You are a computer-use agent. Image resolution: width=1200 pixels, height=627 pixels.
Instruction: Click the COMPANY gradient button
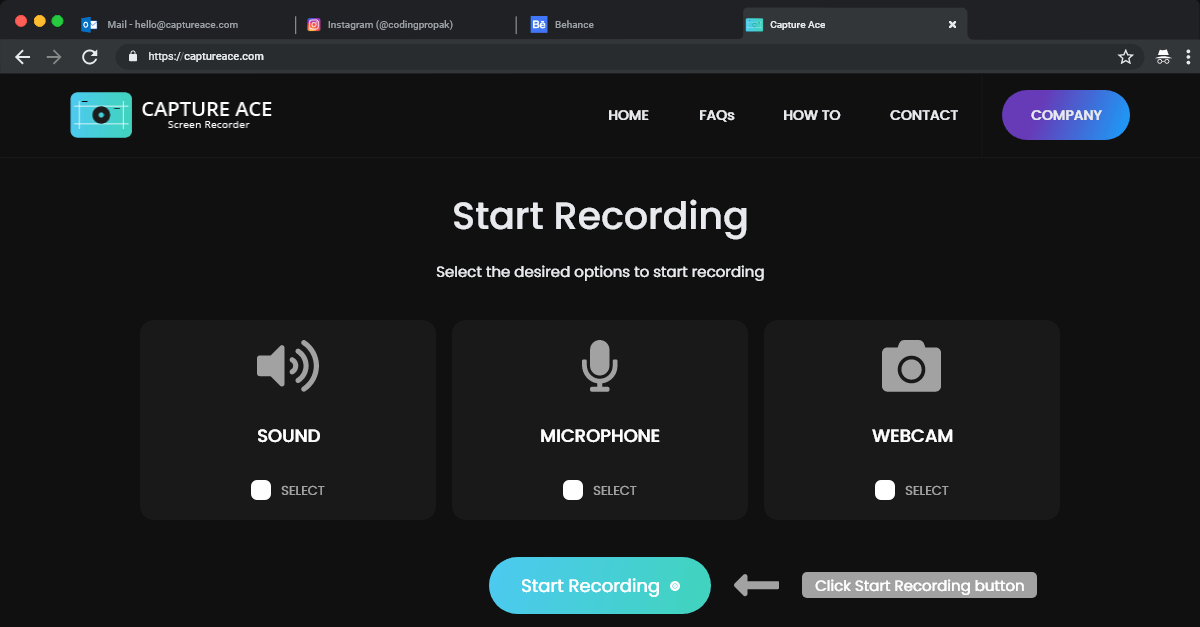tap(1066, 115)
